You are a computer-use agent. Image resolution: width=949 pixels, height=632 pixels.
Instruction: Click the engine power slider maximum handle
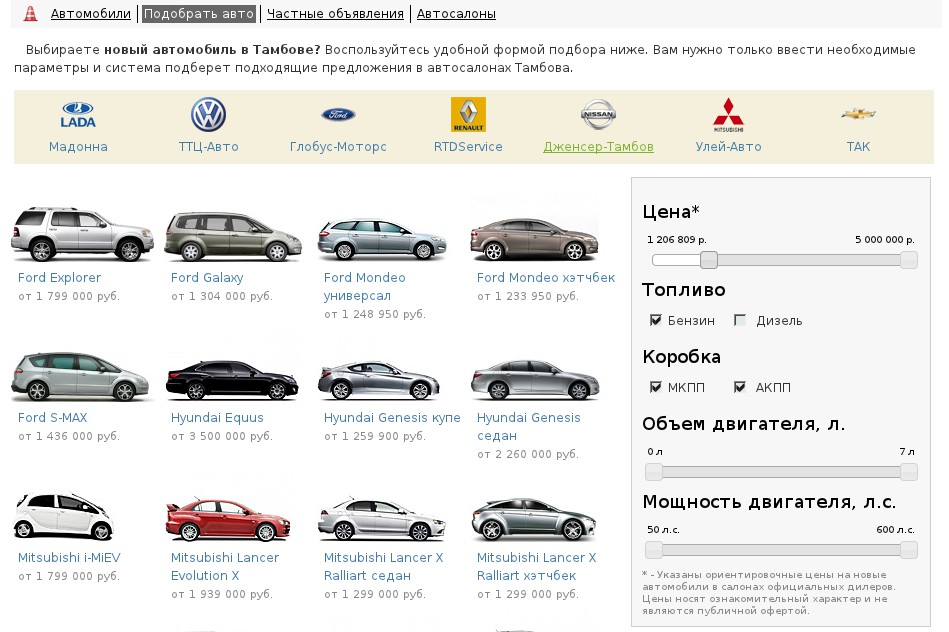[908, 550]
